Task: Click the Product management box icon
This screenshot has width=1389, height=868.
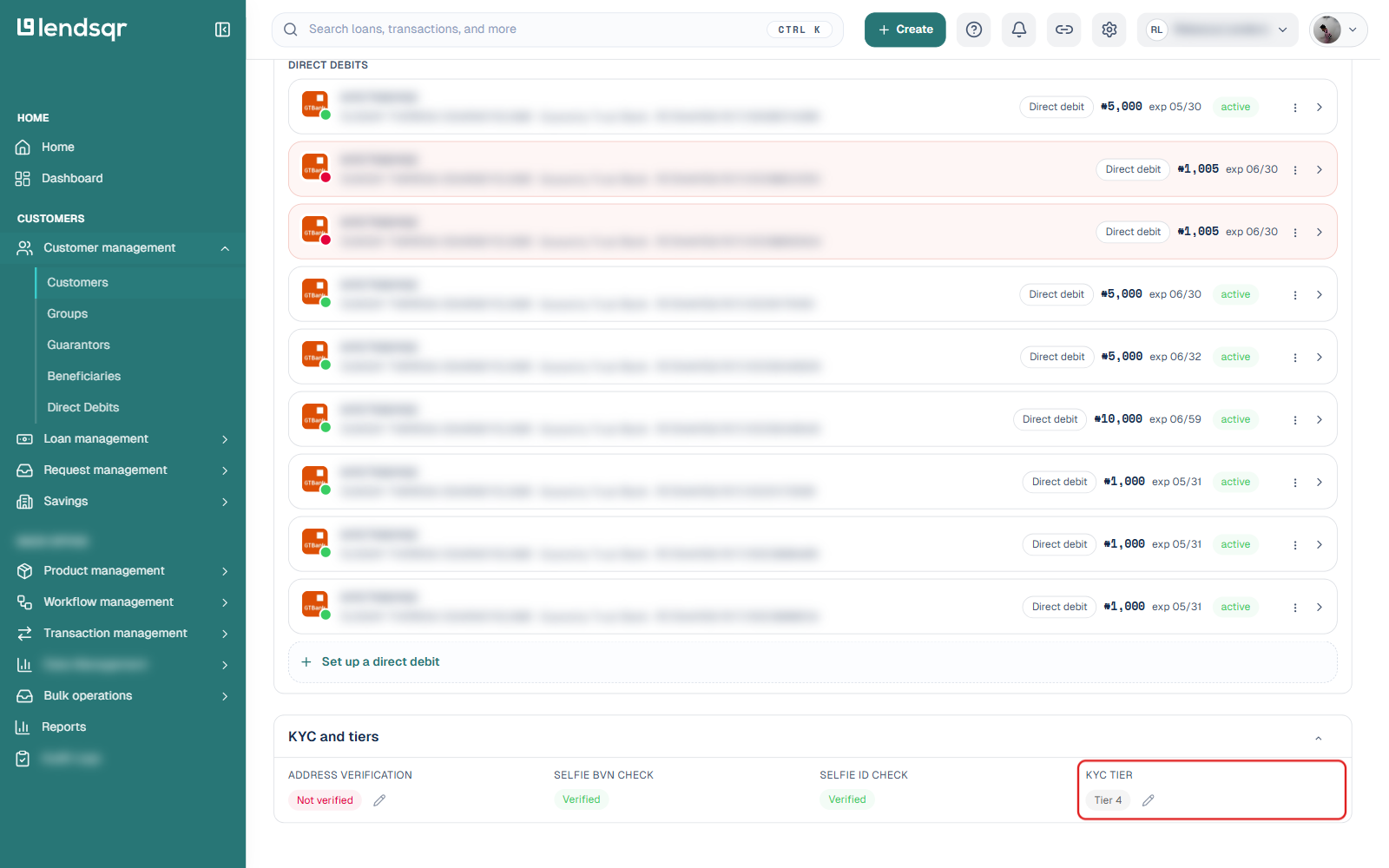Action: [x=25, y=571]
